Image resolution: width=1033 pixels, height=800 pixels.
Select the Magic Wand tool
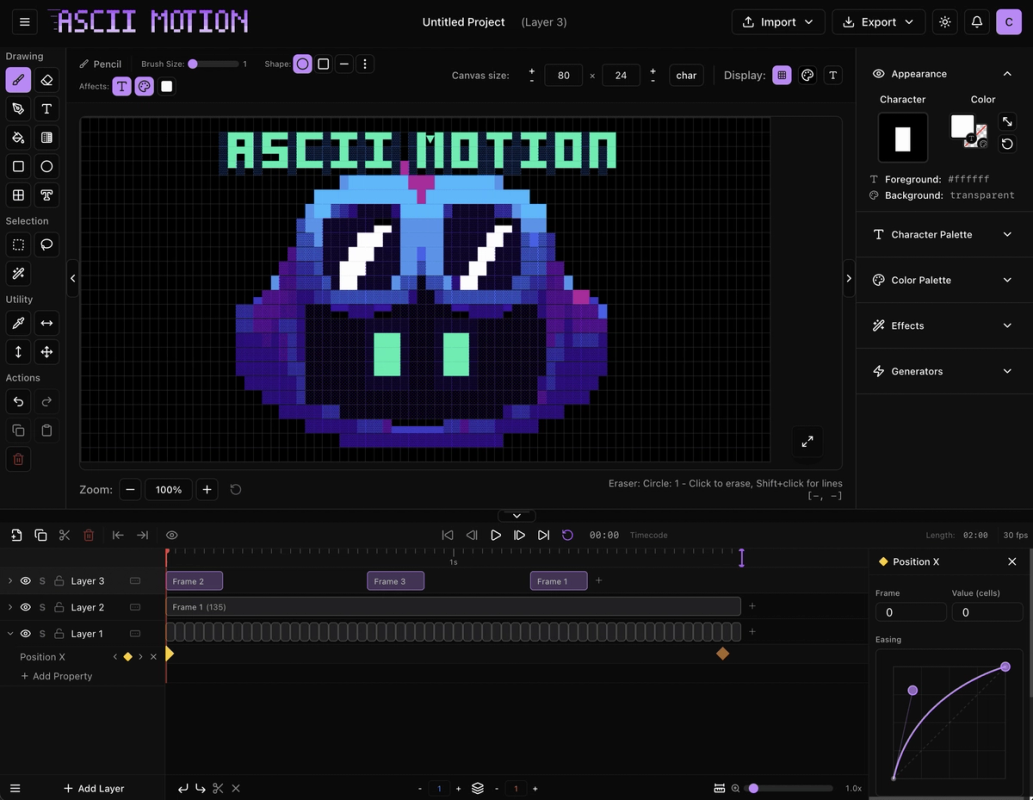(x=18, y=273)
